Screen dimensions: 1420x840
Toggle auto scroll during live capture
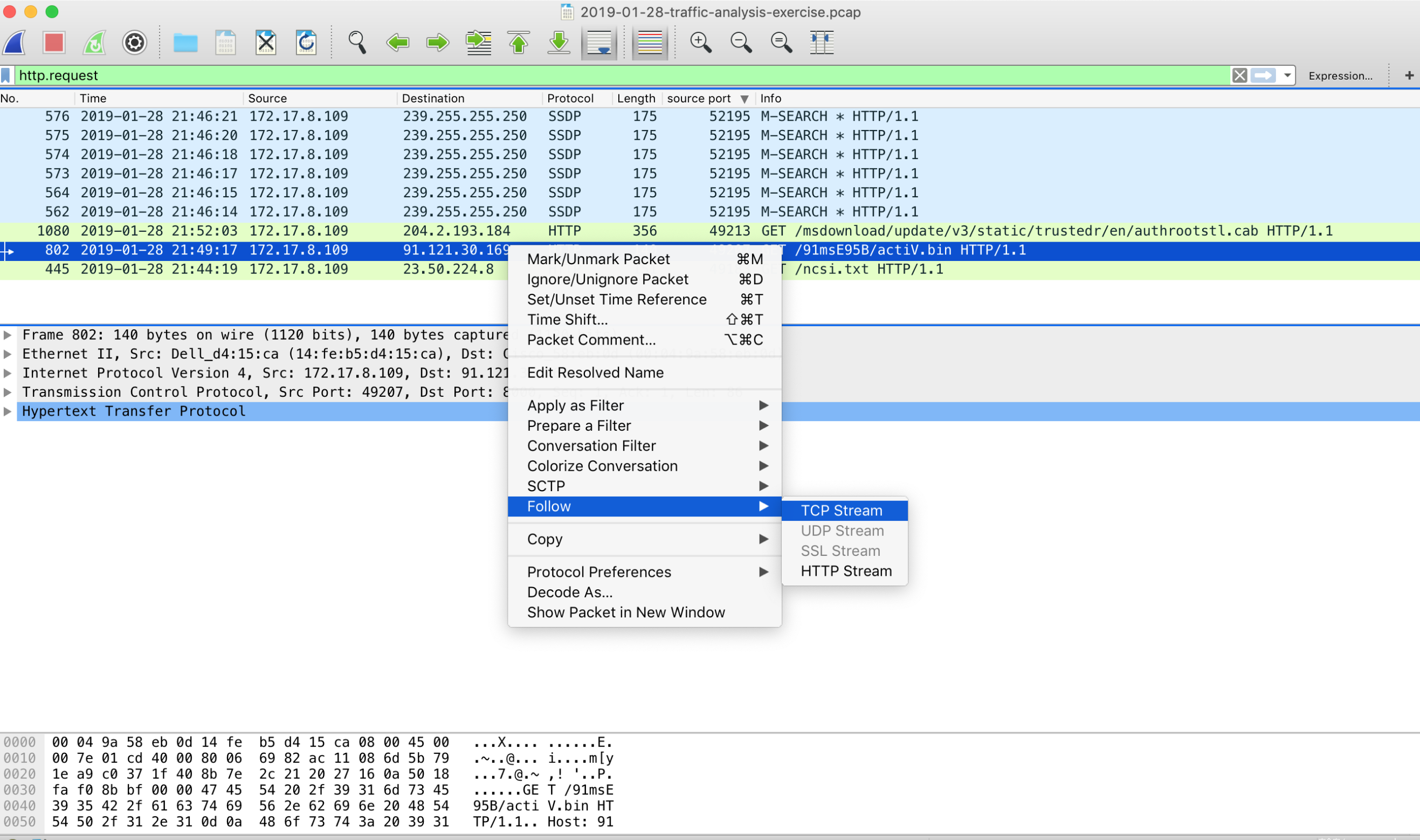click(599, 43)
